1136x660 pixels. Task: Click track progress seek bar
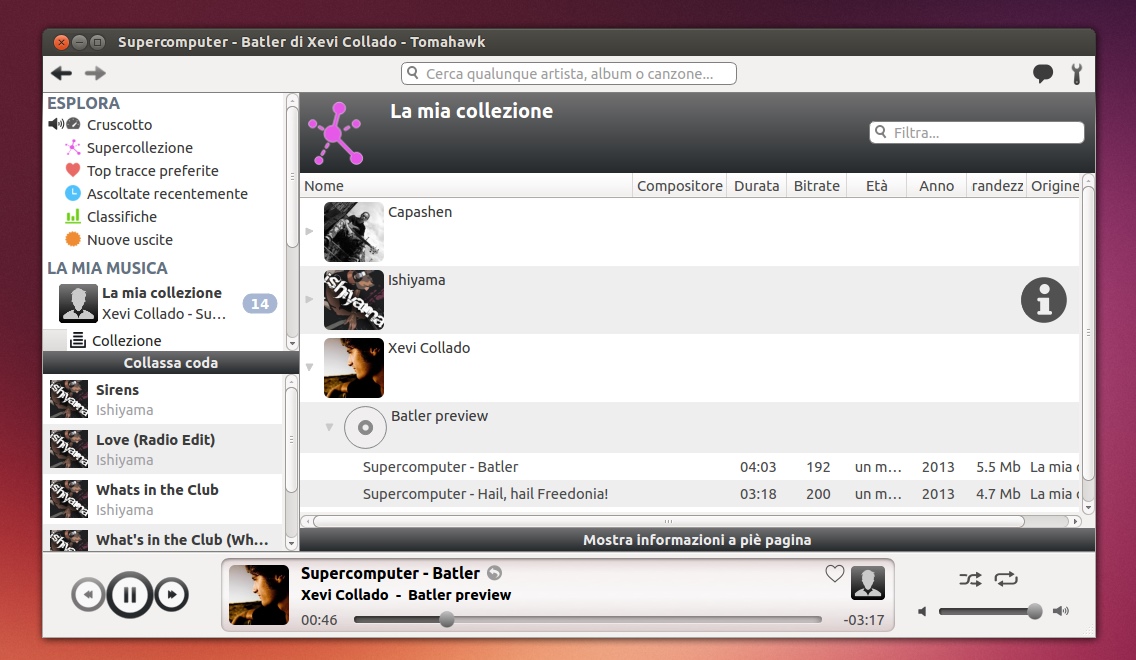point(588,619)
